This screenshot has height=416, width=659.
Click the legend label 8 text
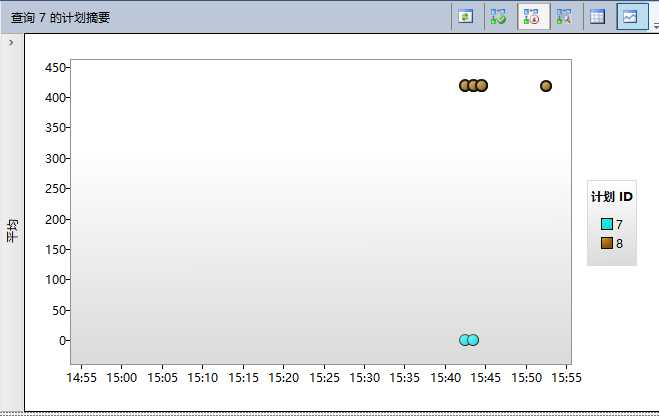pos(619,243)
